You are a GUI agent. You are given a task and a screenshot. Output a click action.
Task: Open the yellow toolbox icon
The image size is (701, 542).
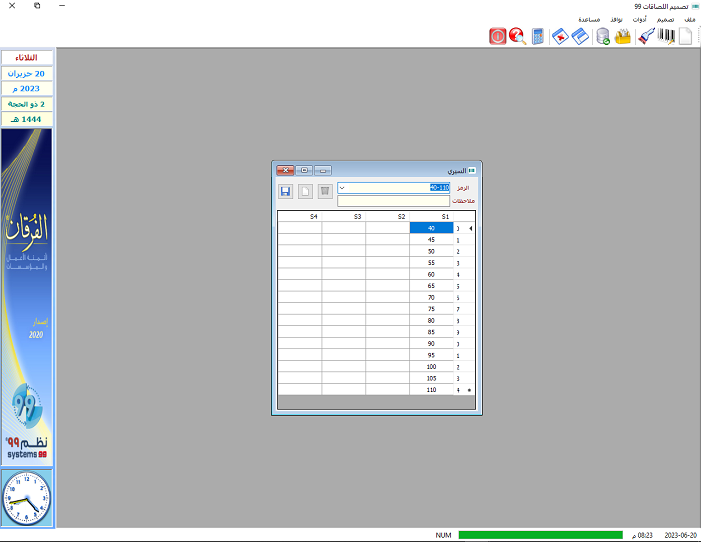tap(623, 37)
